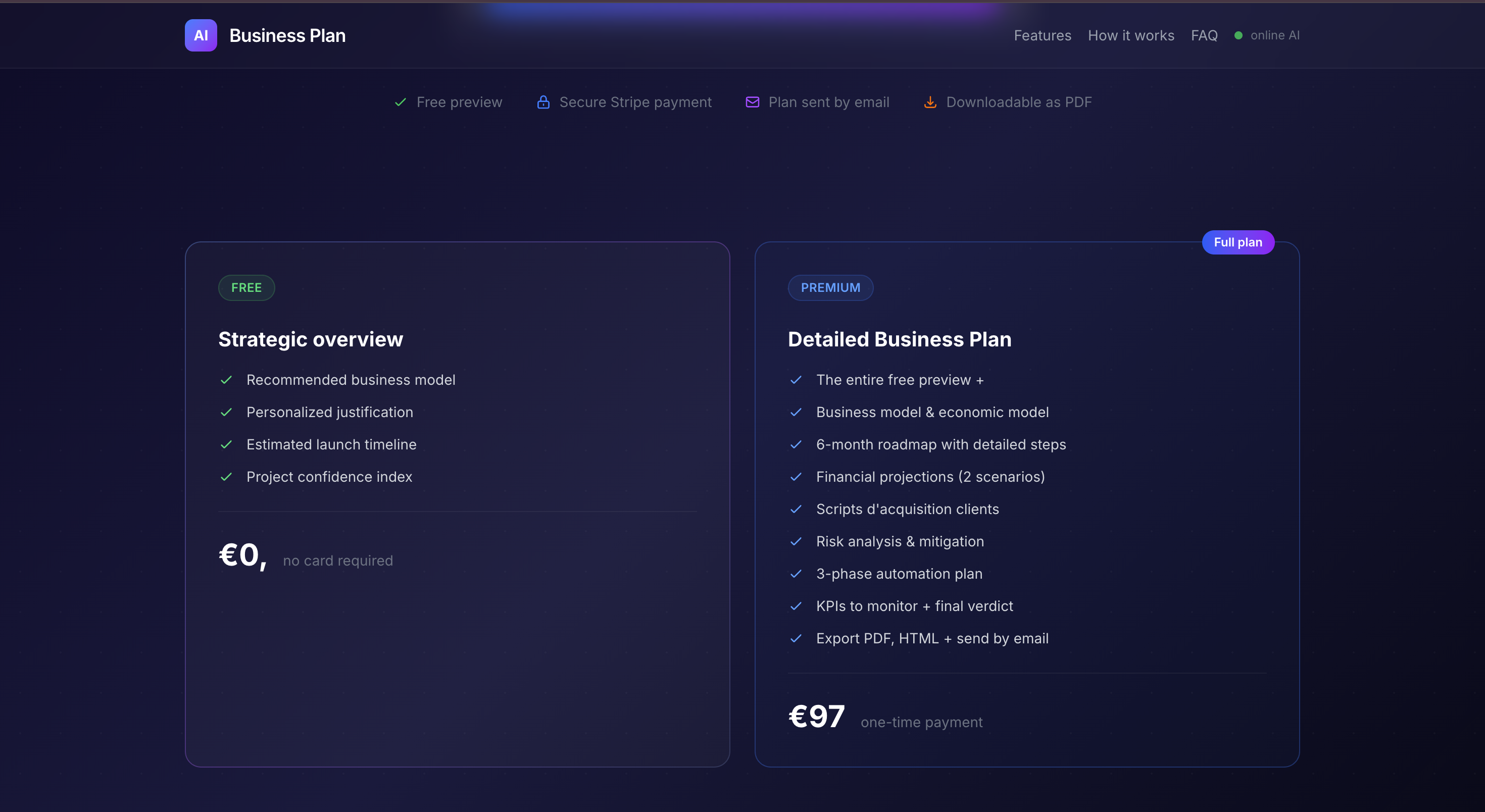The width and height of the screenshot is (1485, 812).
Task: Select the €97 one-time payment price
Action: point(816,716)
